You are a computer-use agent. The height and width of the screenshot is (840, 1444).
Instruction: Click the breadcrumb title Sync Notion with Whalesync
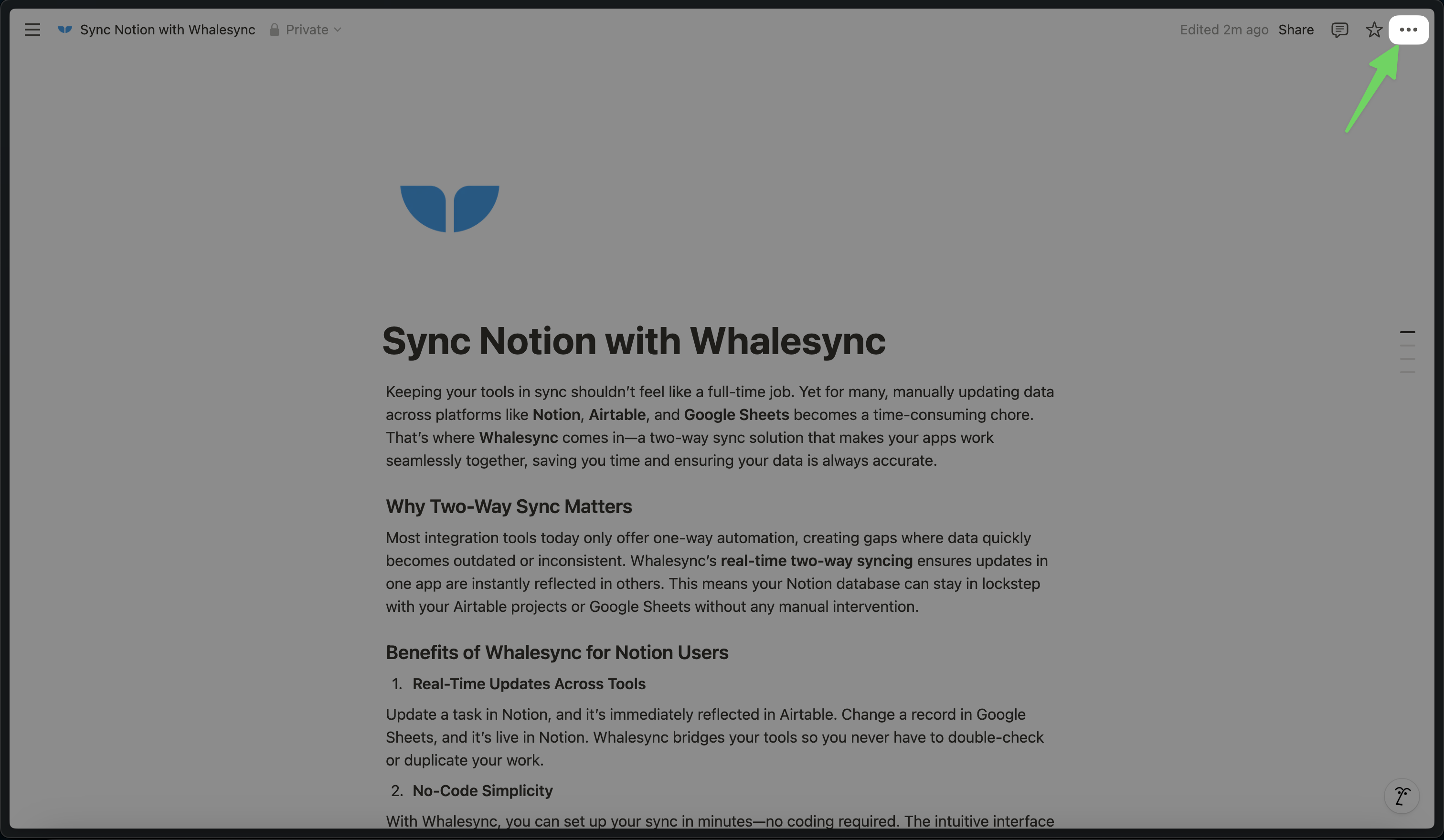pyautogui.click(x=167, y=30)
